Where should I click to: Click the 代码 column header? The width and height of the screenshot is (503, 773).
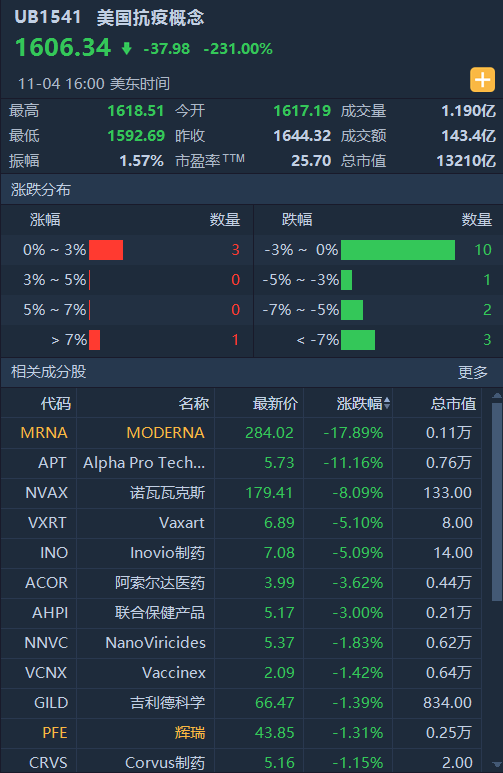coord(55,404)
